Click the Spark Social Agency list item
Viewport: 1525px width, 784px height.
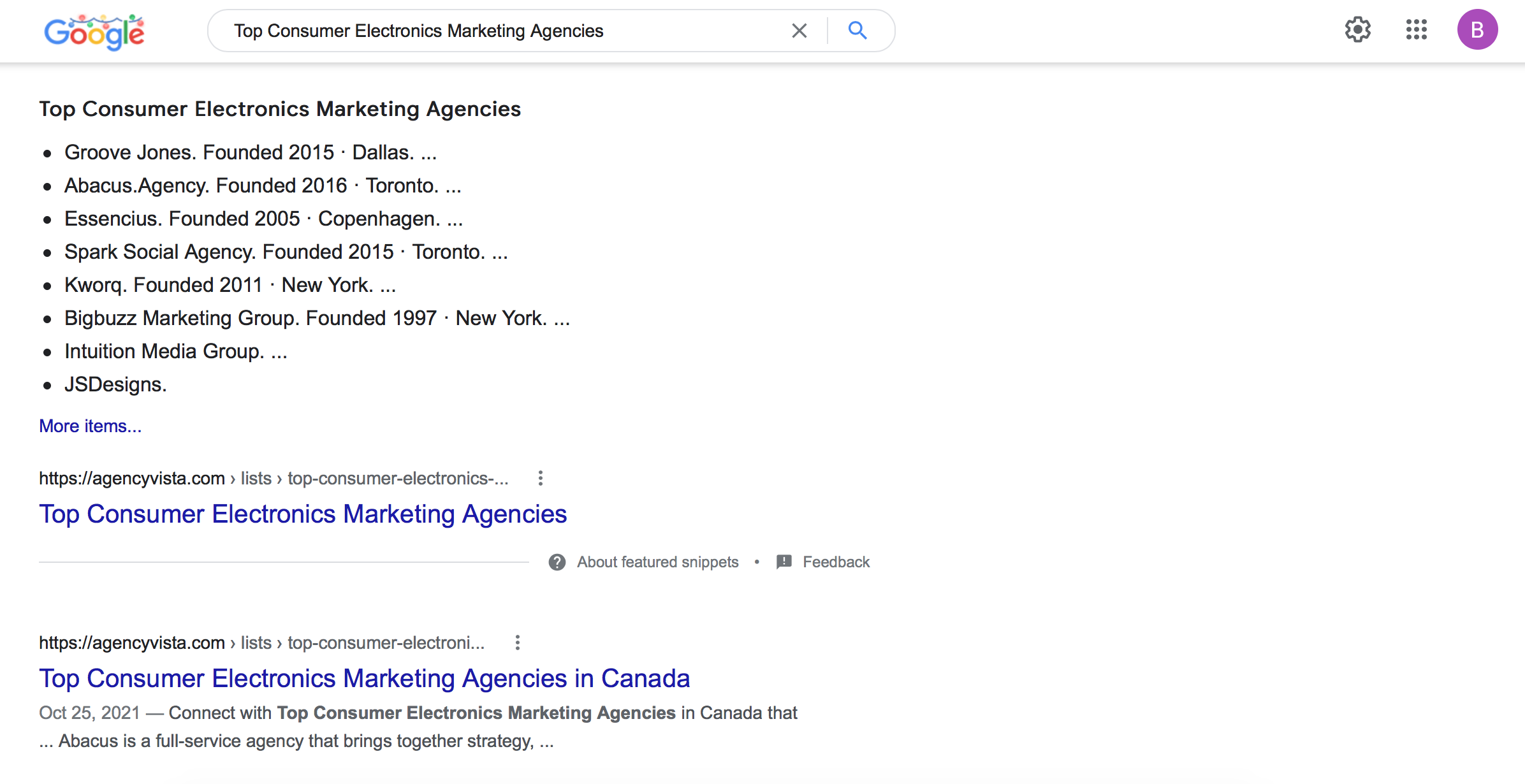point(286,252)
